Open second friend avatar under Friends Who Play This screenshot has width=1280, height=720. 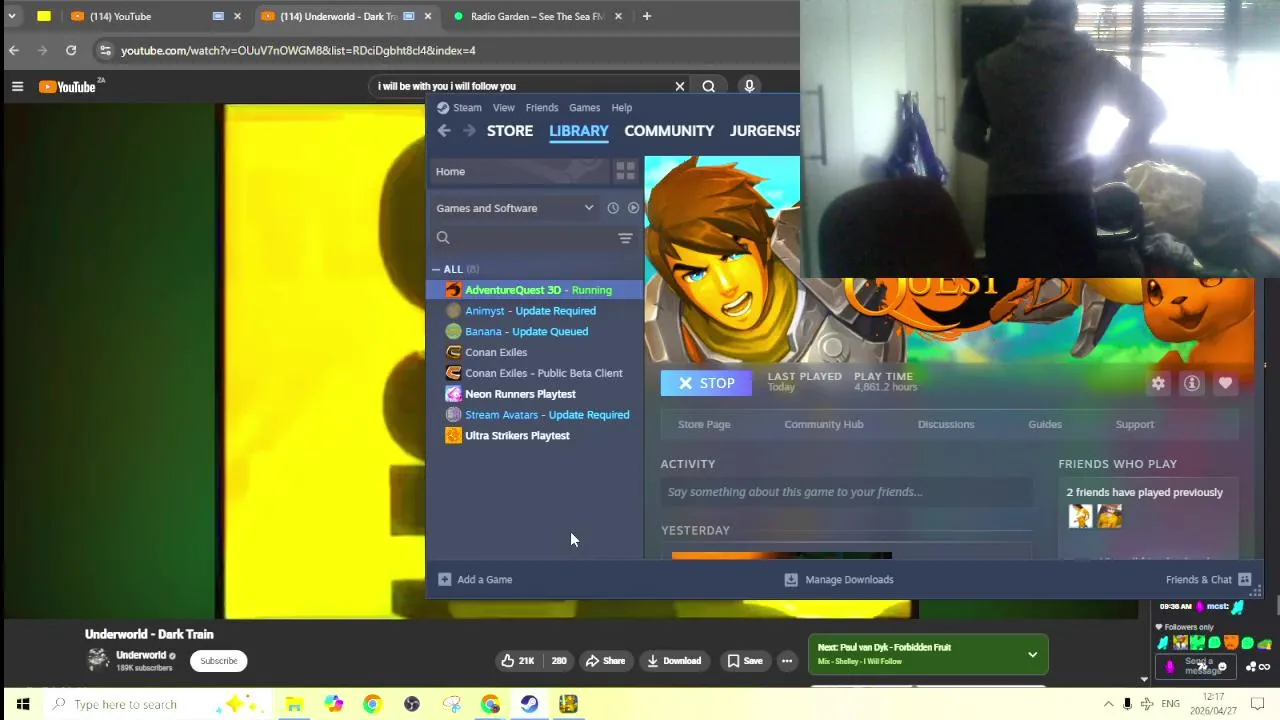coord(1110,516)
